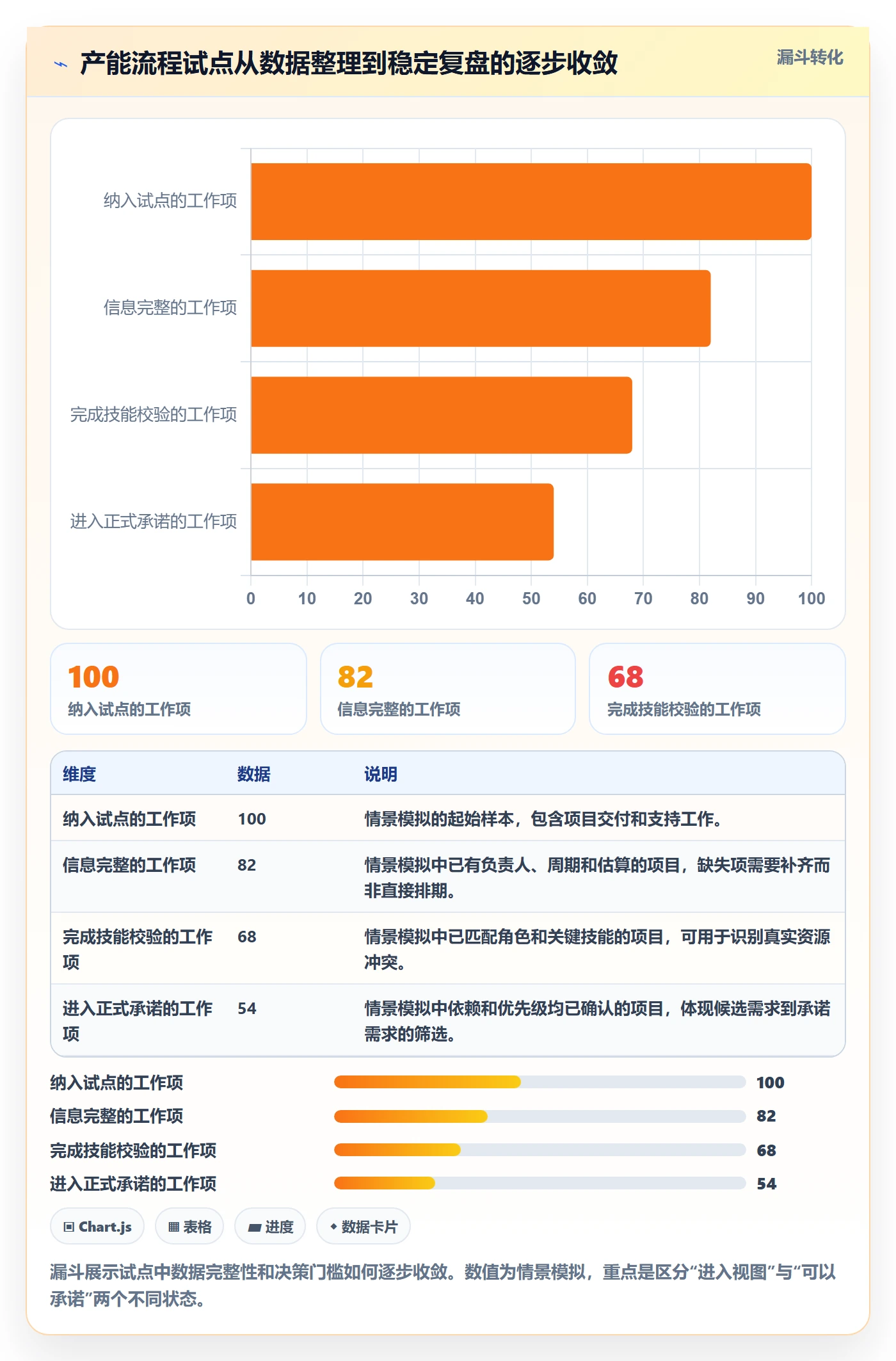Click progress bar for 信息完整的工作项

(540, 1116)
